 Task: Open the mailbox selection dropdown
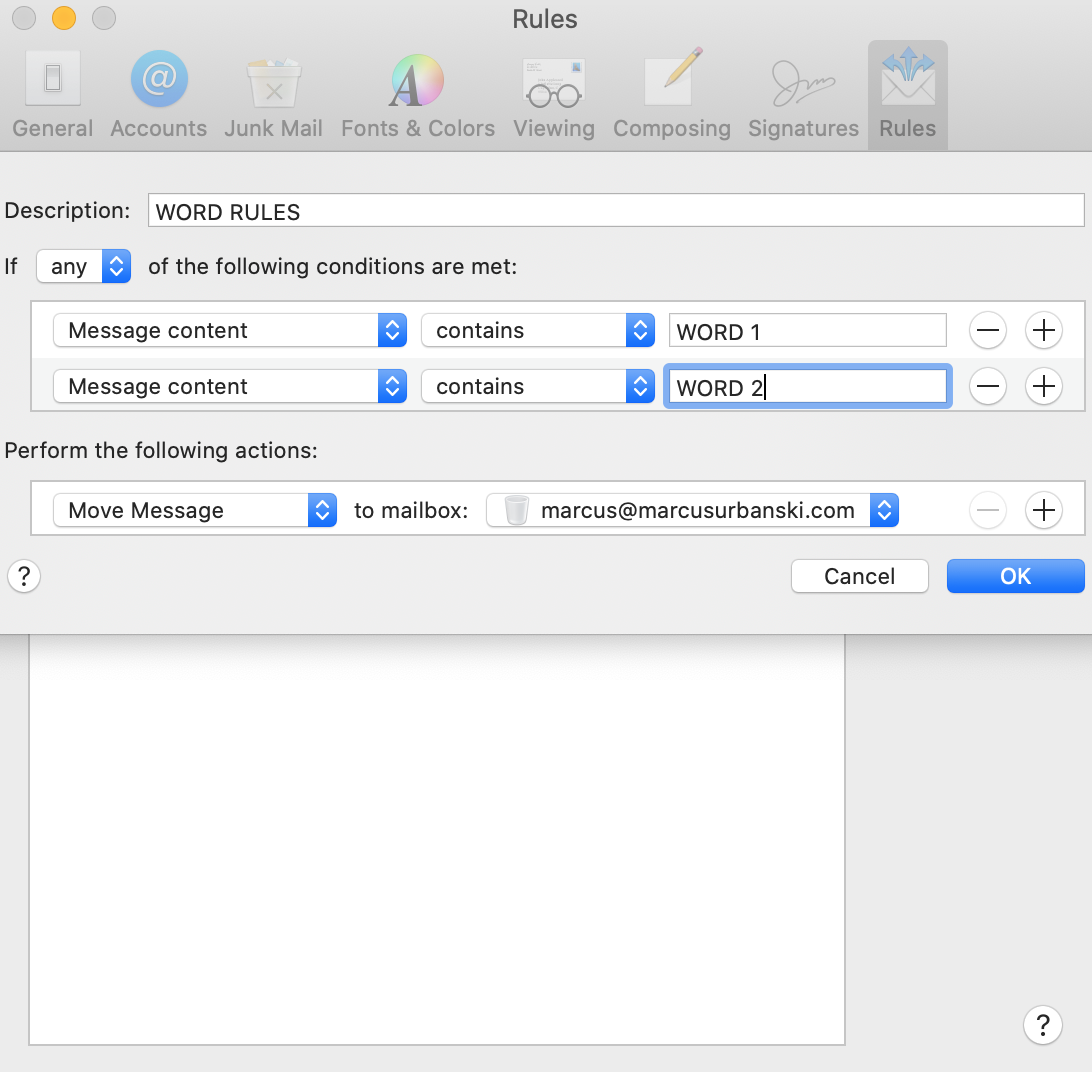(x=692, y=510)
